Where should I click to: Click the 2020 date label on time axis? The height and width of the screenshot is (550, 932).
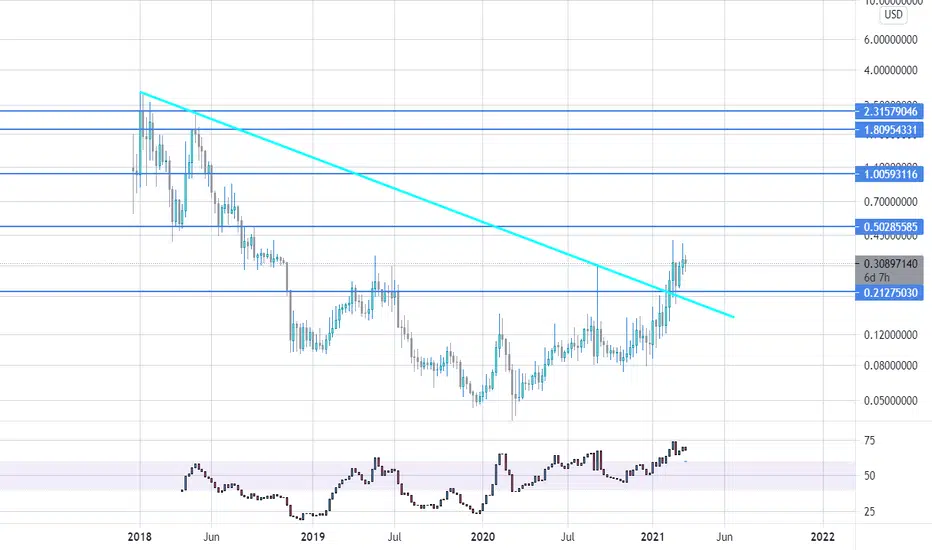coord(483,537)
